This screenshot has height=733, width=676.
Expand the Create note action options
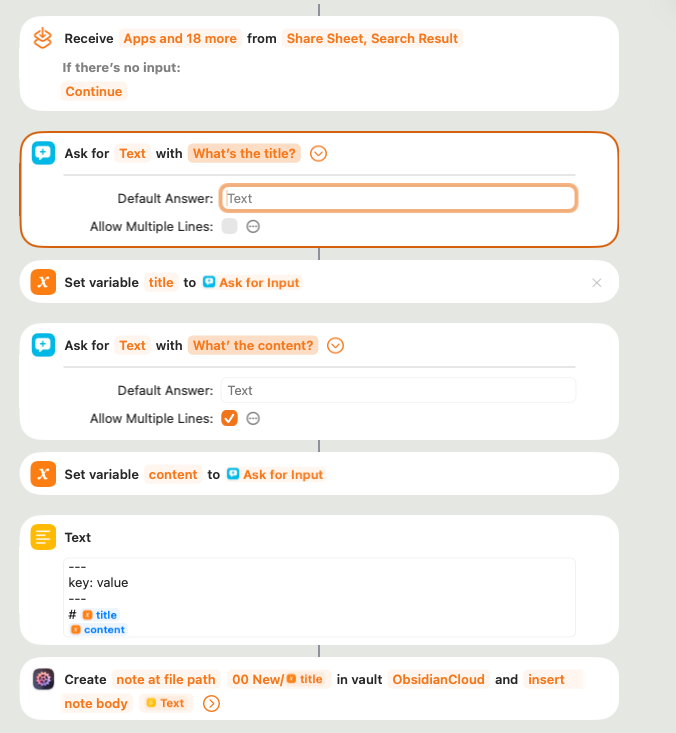pos(211,703)
